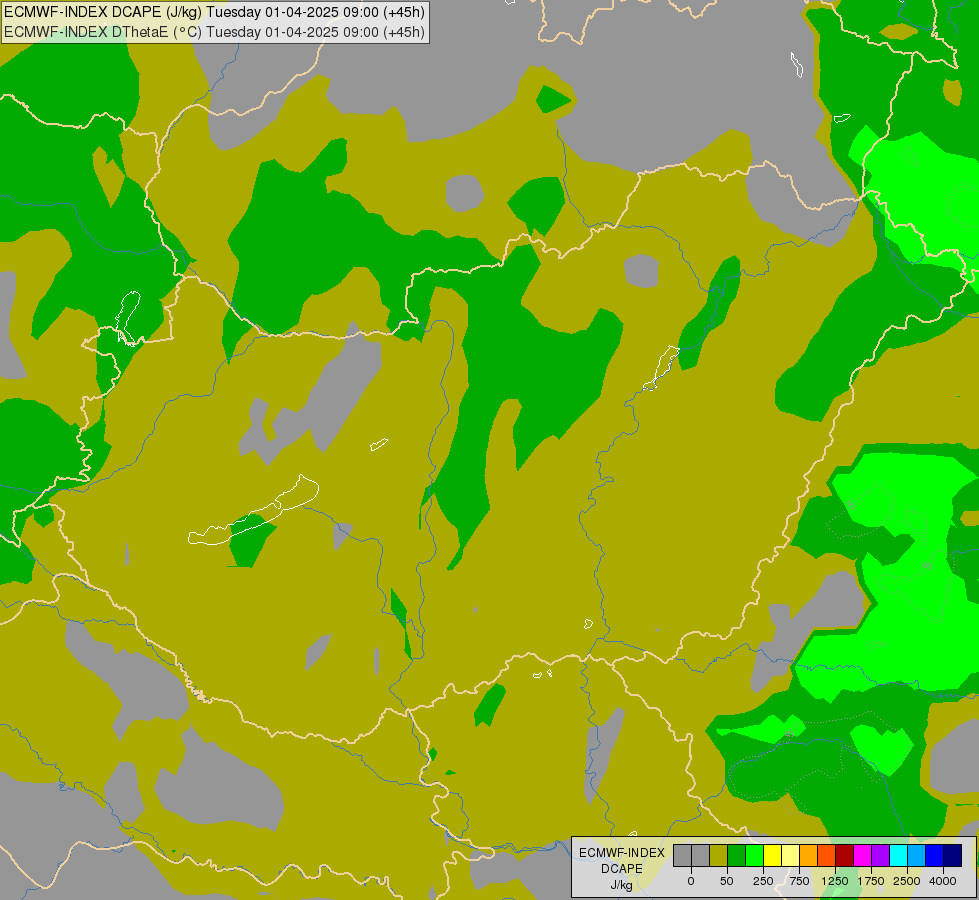Click the light blue legend swatch

coord(917,855)
